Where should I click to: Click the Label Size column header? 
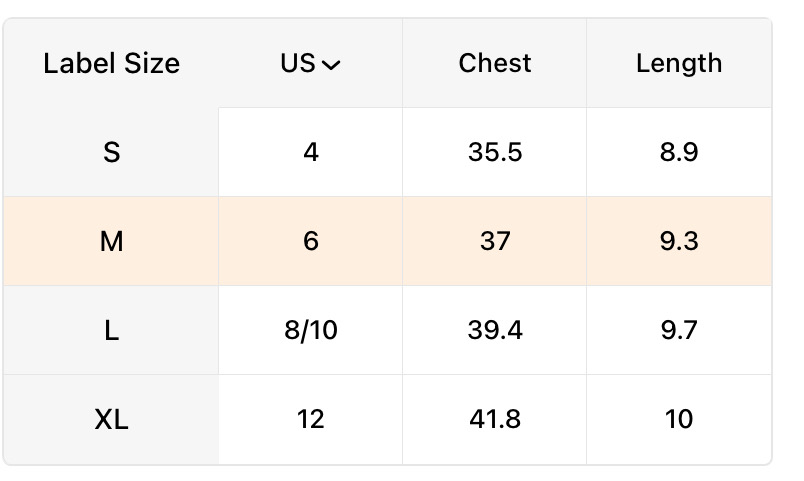[x=111, y=64]
